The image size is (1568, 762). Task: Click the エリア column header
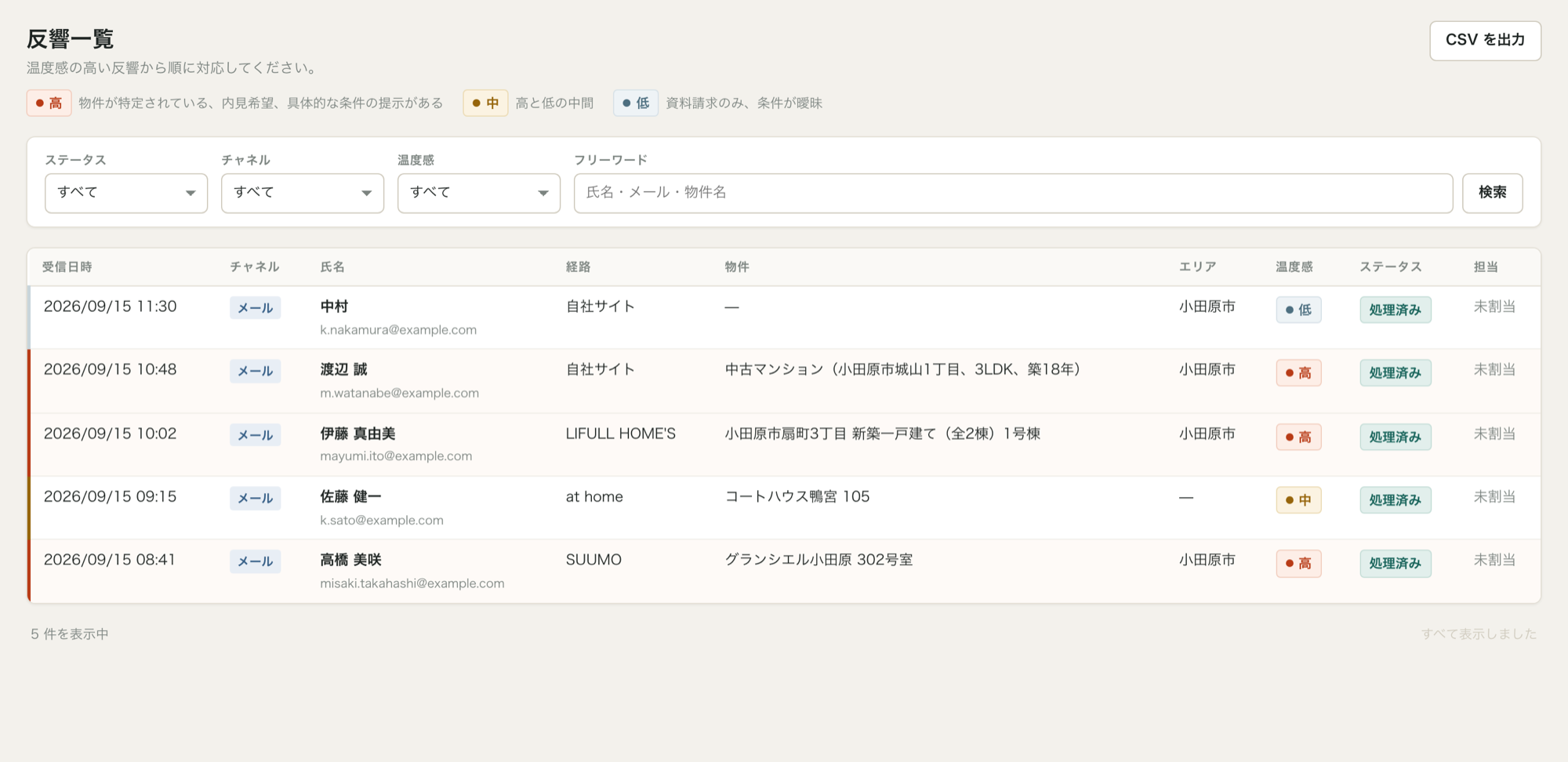coord(1198,267)
